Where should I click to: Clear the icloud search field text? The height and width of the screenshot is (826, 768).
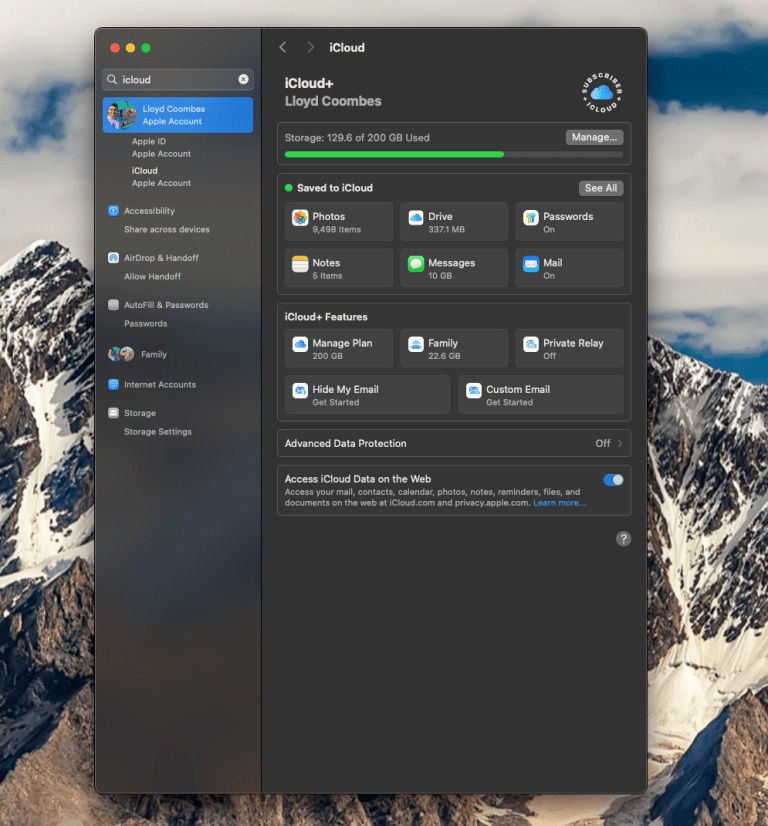pyautogui.click(x=243, y=79)
